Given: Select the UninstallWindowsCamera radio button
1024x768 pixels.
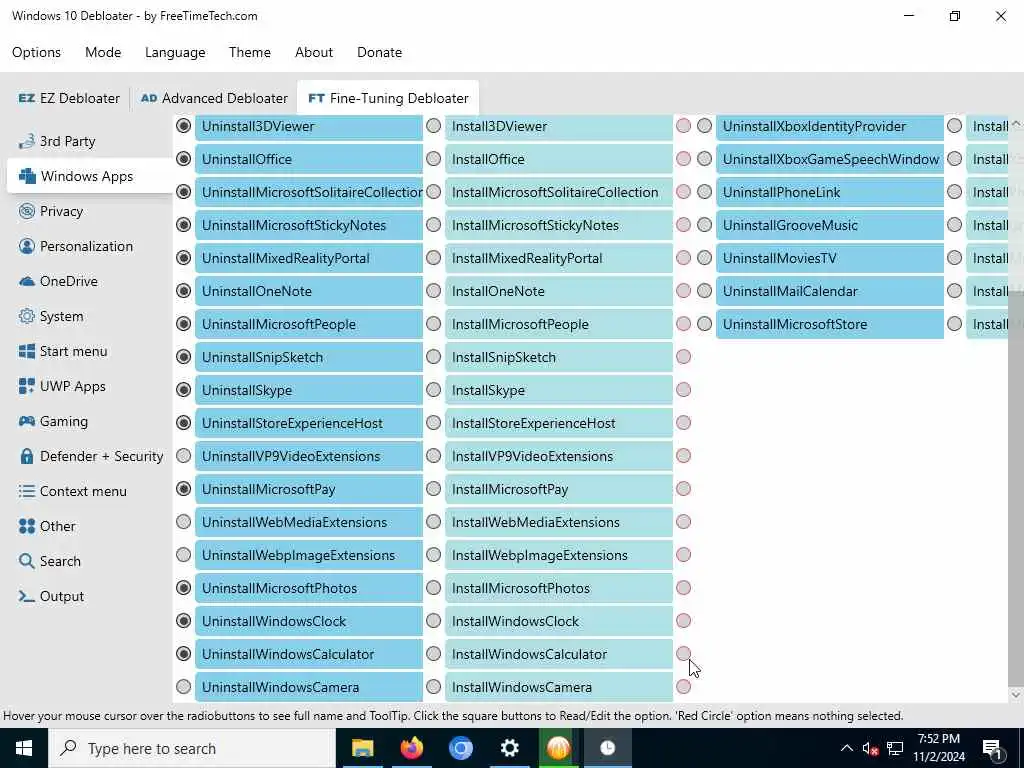Looking at the screenshot, I should (184, 687).
